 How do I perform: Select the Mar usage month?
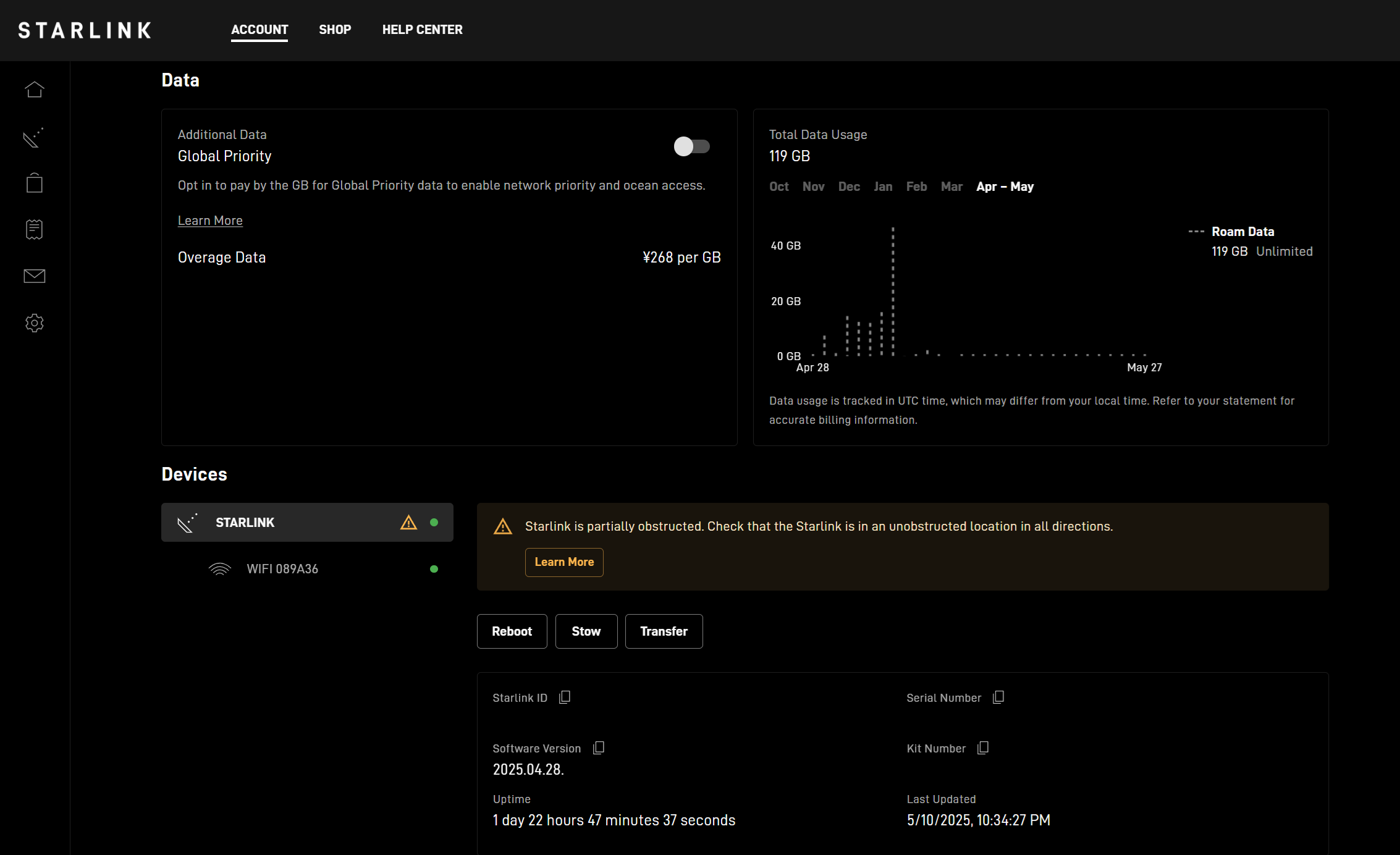[x=952, y=187]
